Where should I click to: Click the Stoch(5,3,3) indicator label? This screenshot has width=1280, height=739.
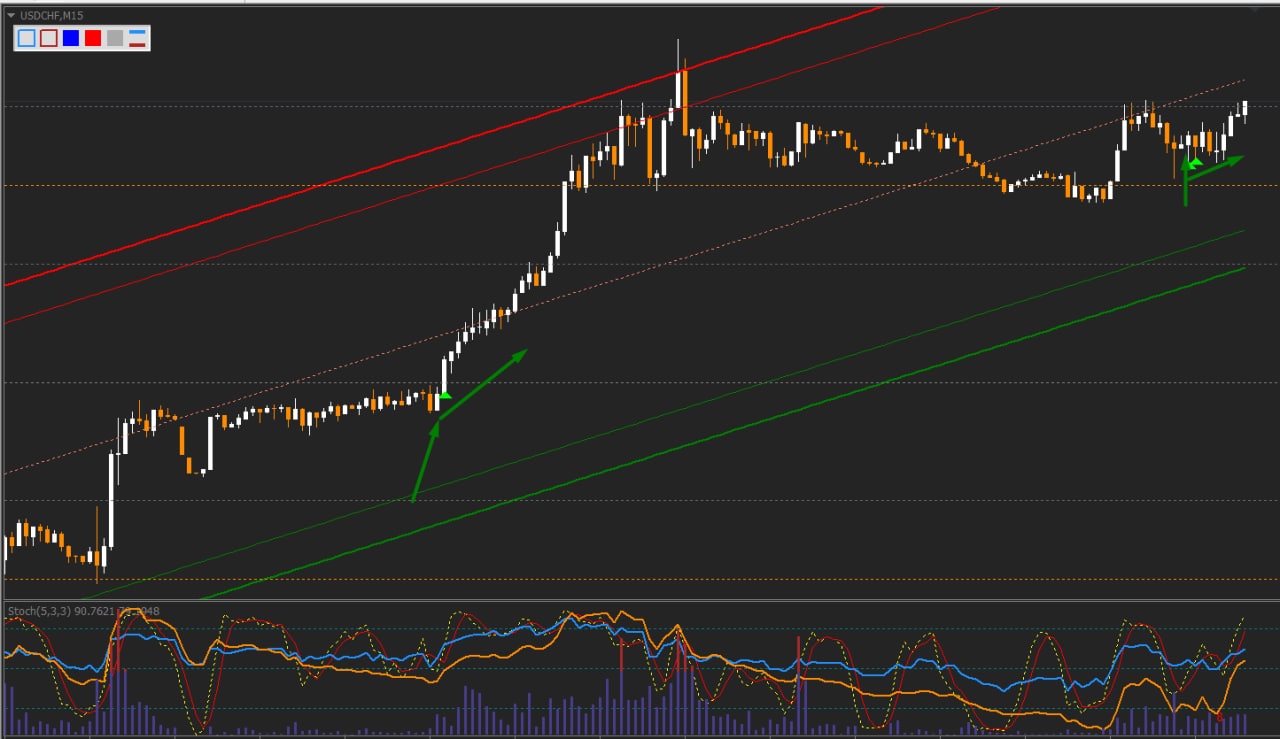[x=38, y=610]
